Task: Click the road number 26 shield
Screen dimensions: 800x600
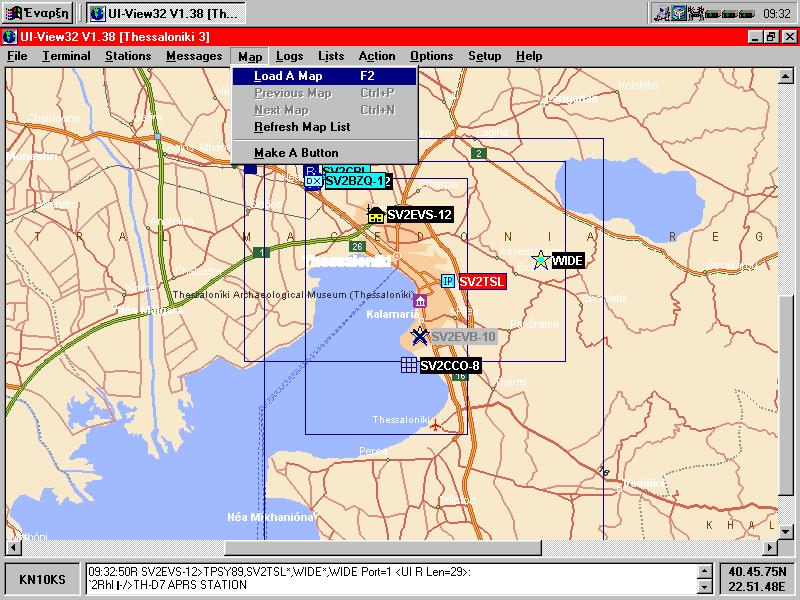Action: [x=357, y=246]
